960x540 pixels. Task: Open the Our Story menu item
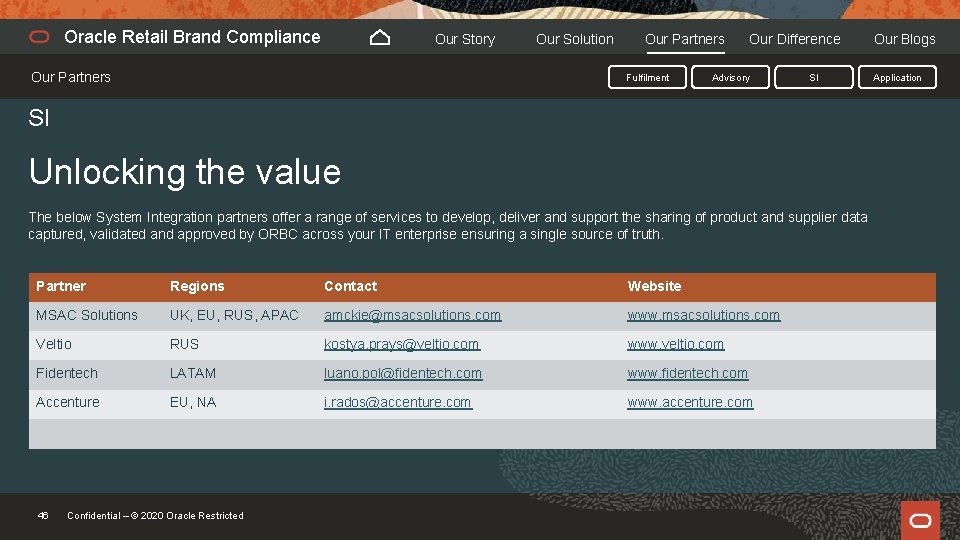pyautogui.click(x=465, y=39)
